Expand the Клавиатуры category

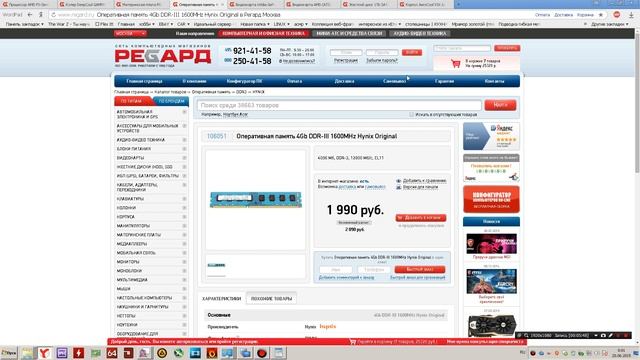pyautogui.click(x=184, y=199)
